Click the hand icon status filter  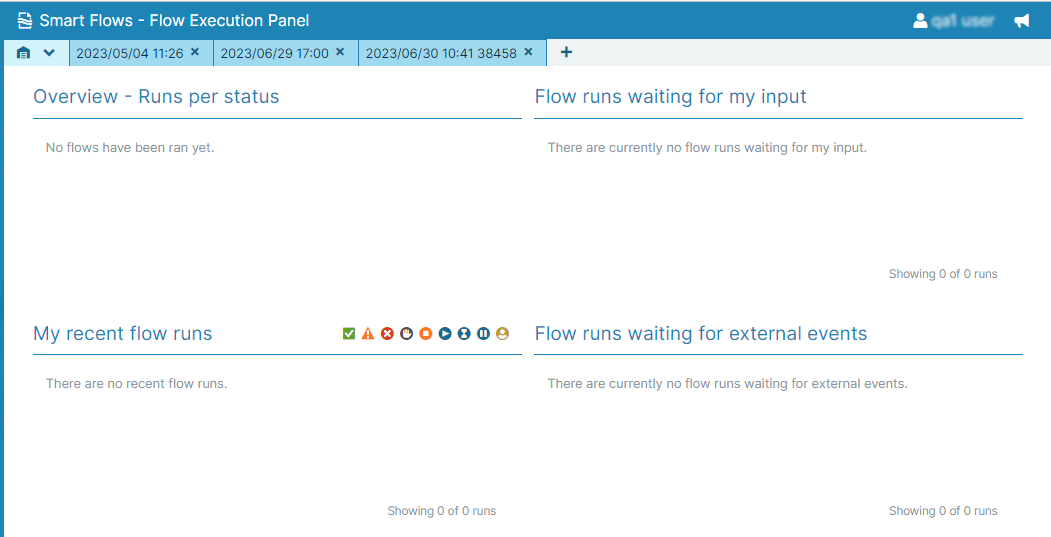point(406,334)
